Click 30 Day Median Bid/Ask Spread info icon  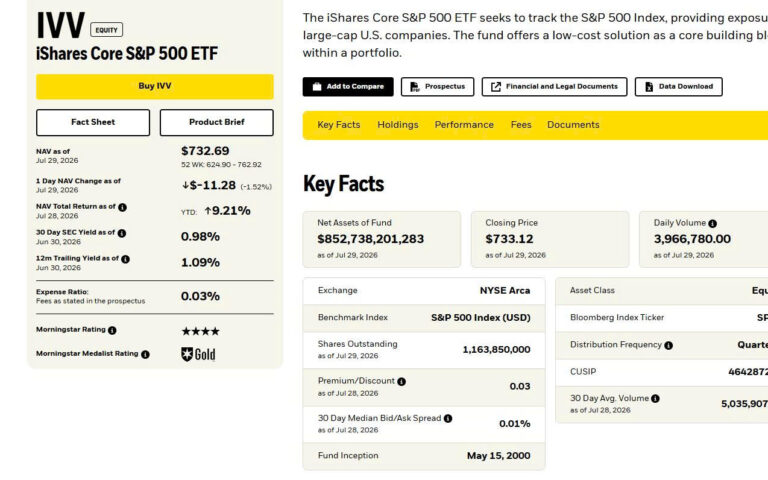[448, 419]
